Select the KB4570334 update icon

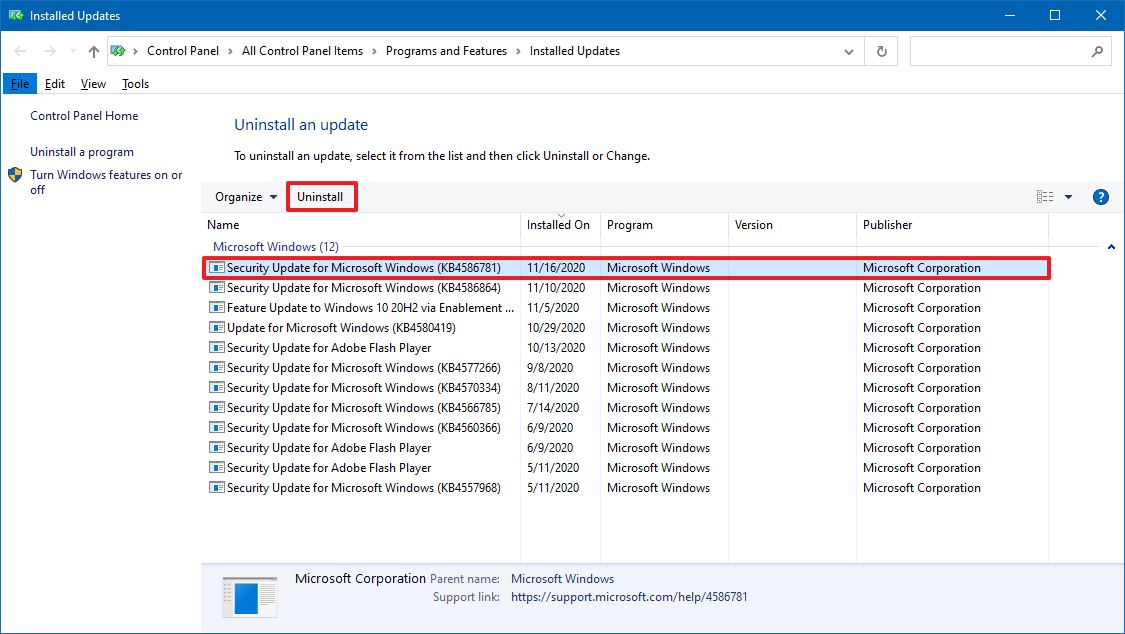[217, 388]
